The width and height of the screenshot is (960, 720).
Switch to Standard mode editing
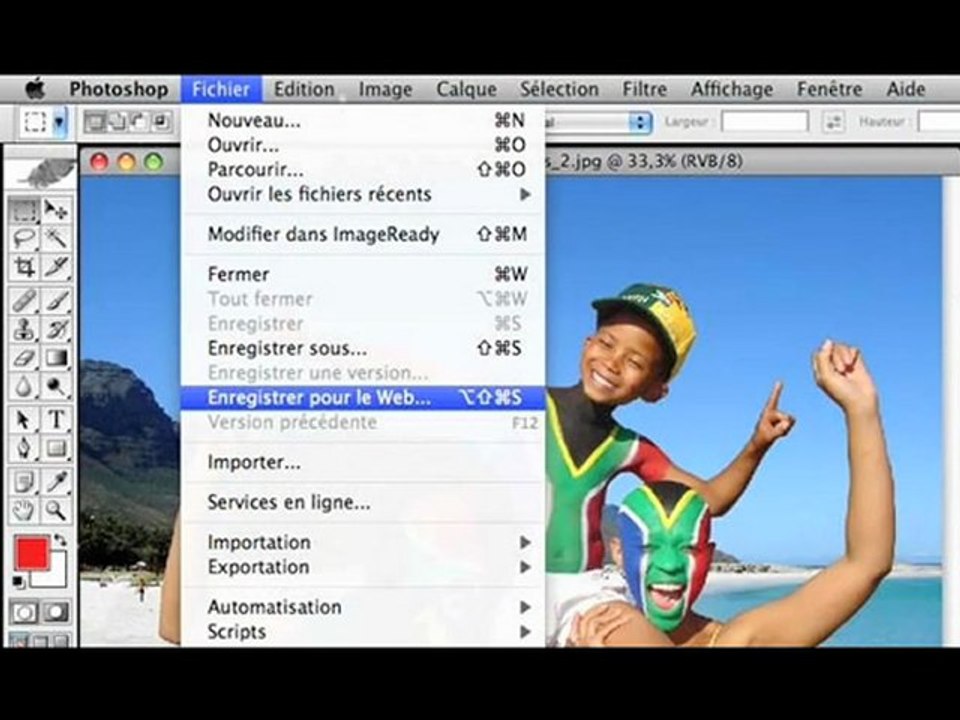click(24, 612)
